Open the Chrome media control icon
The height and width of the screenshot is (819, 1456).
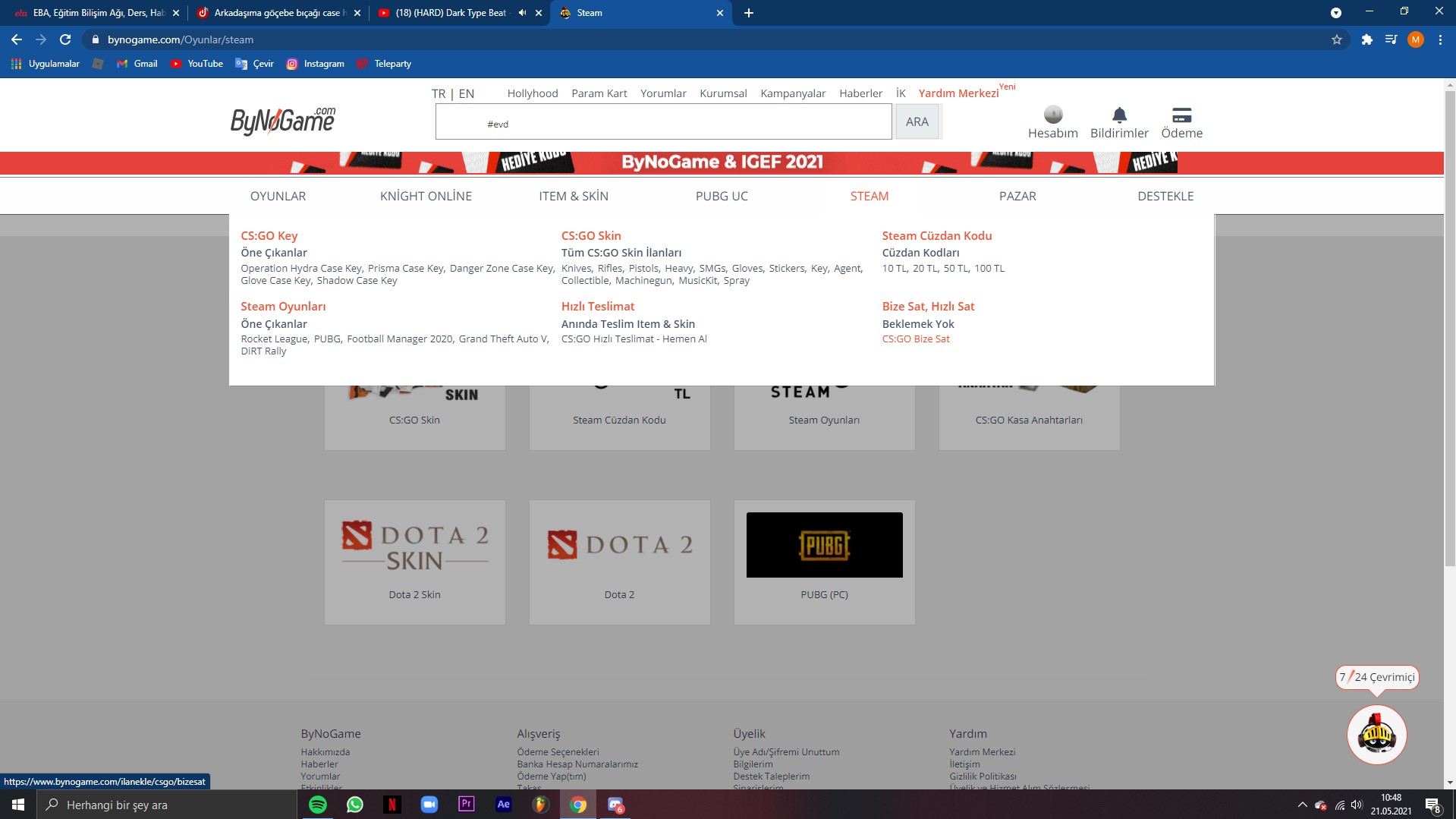[1391, 39]
